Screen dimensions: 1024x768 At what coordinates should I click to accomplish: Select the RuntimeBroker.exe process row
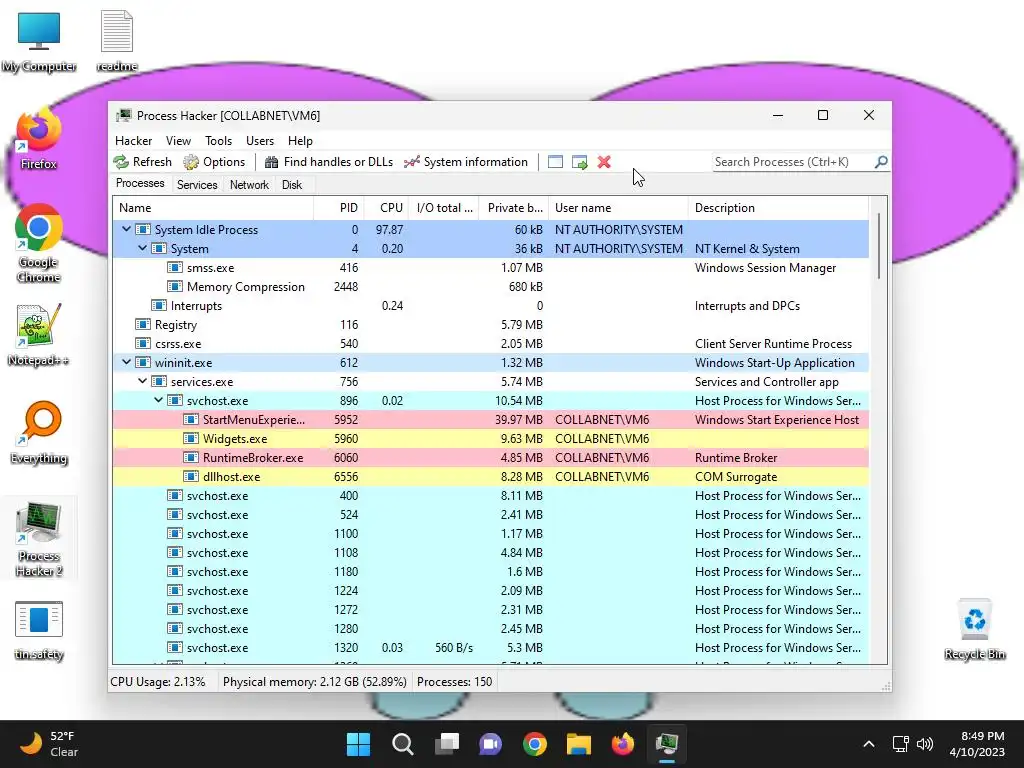[x=490, y=457]
